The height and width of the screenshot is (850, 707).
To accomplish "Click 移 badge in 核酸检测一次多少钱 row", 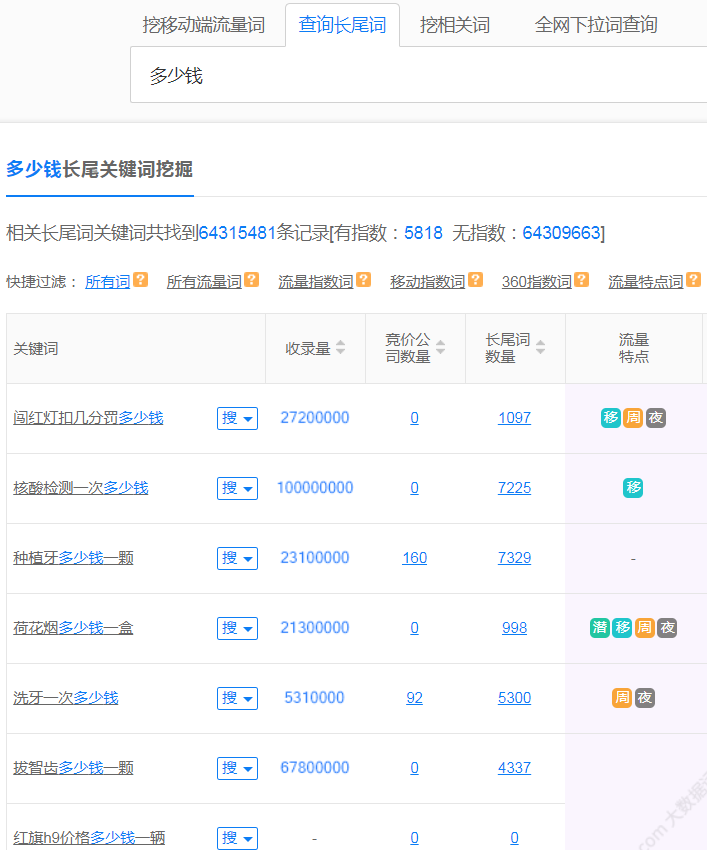I will click(x=633, y=488).
